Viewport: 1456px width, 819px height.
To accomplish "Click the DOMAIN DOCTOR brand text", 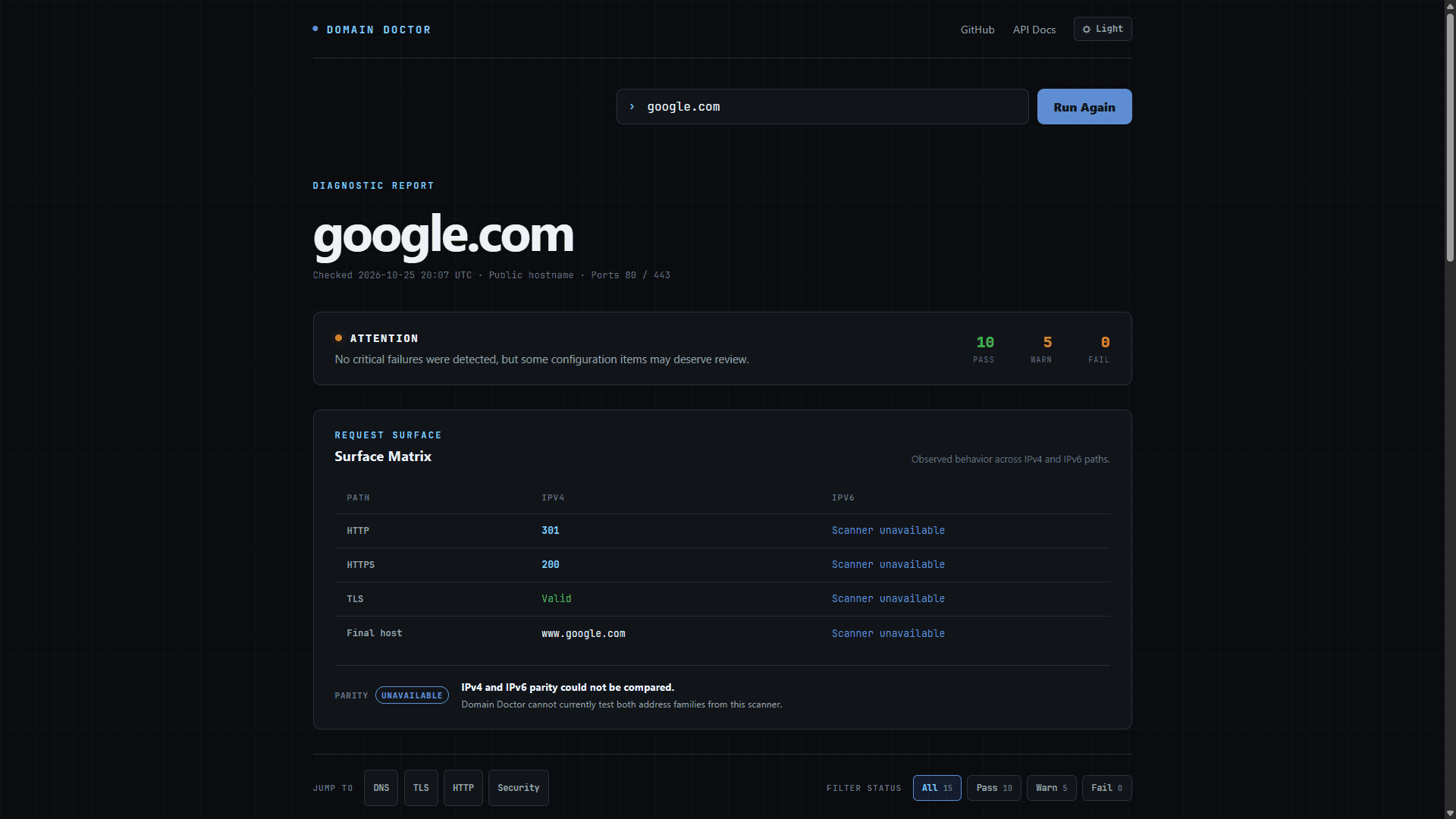I will pos(378,30).
